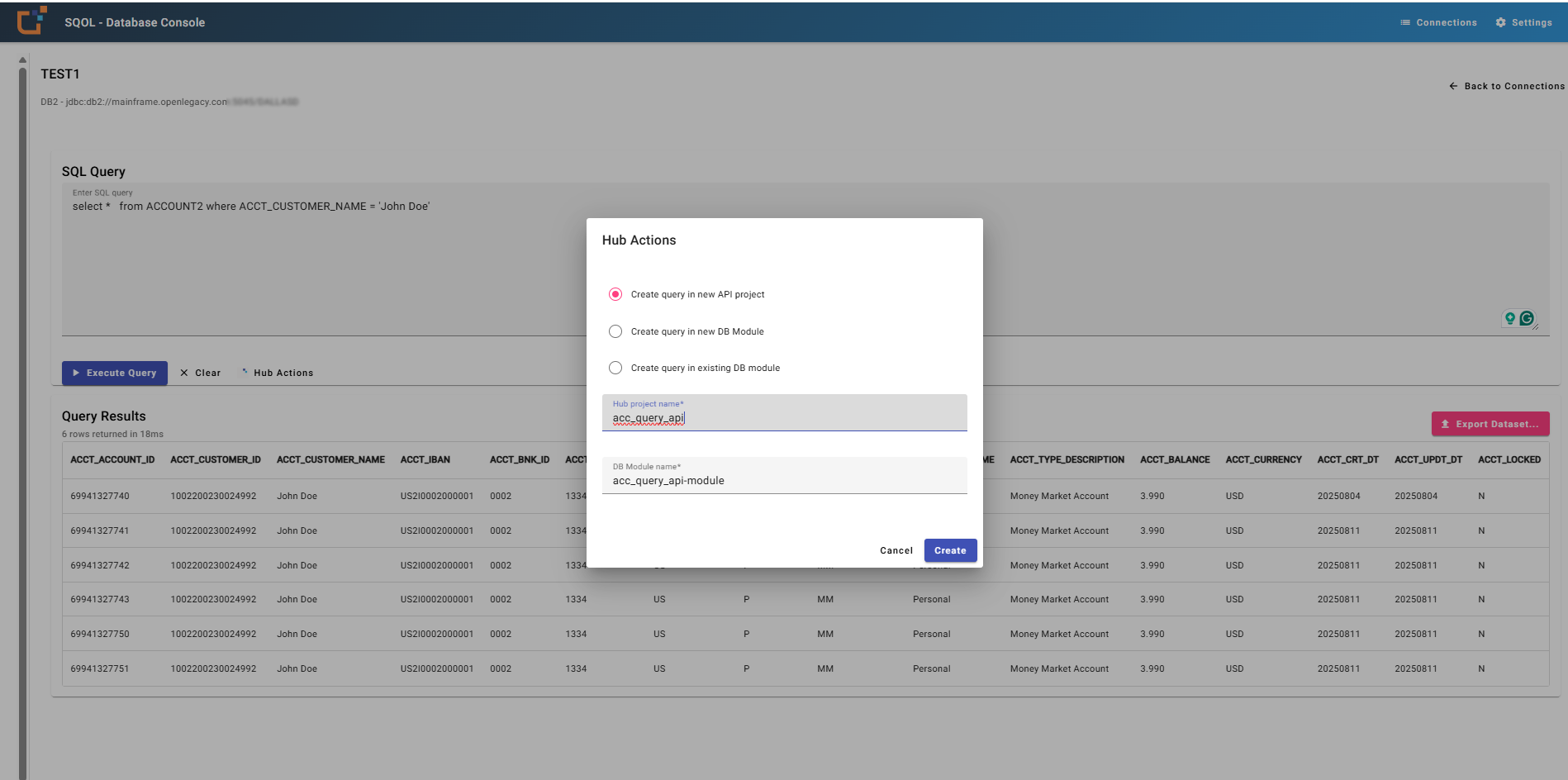This screenshot has height=780, width=1568.
Task: Click creation date 20250804 in first row
Action: tap(1338, 496)
